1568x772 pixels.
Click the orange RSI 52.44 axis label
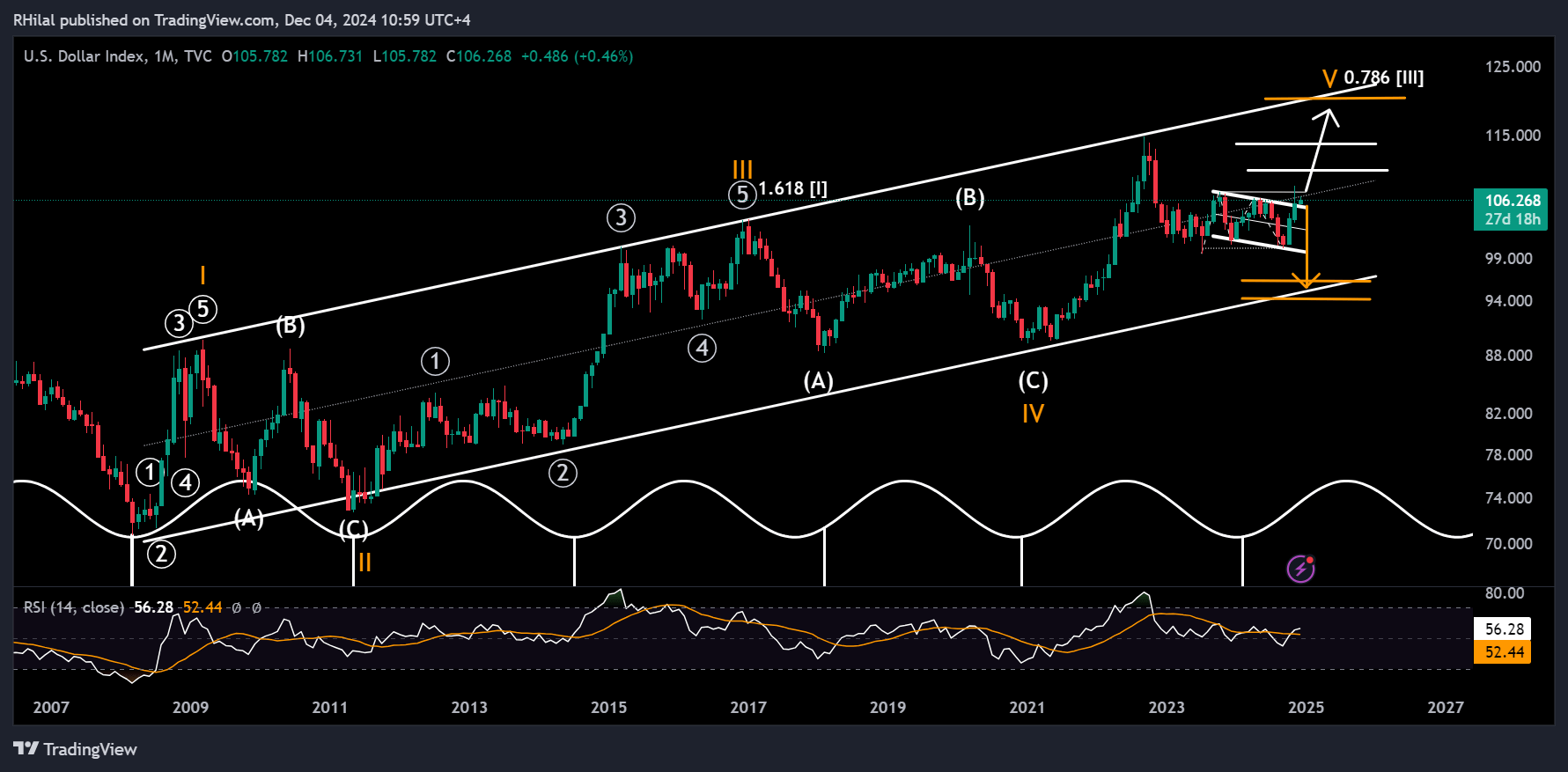pyautogui.click(x=1504, y=652)
